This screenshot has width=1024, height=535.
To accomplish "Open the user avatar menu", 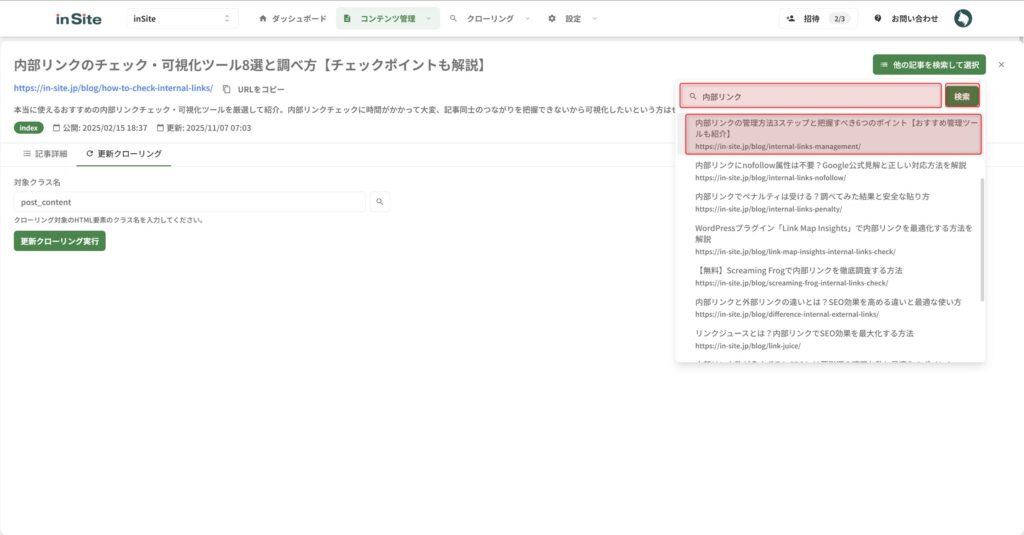I will pos(963,18).
